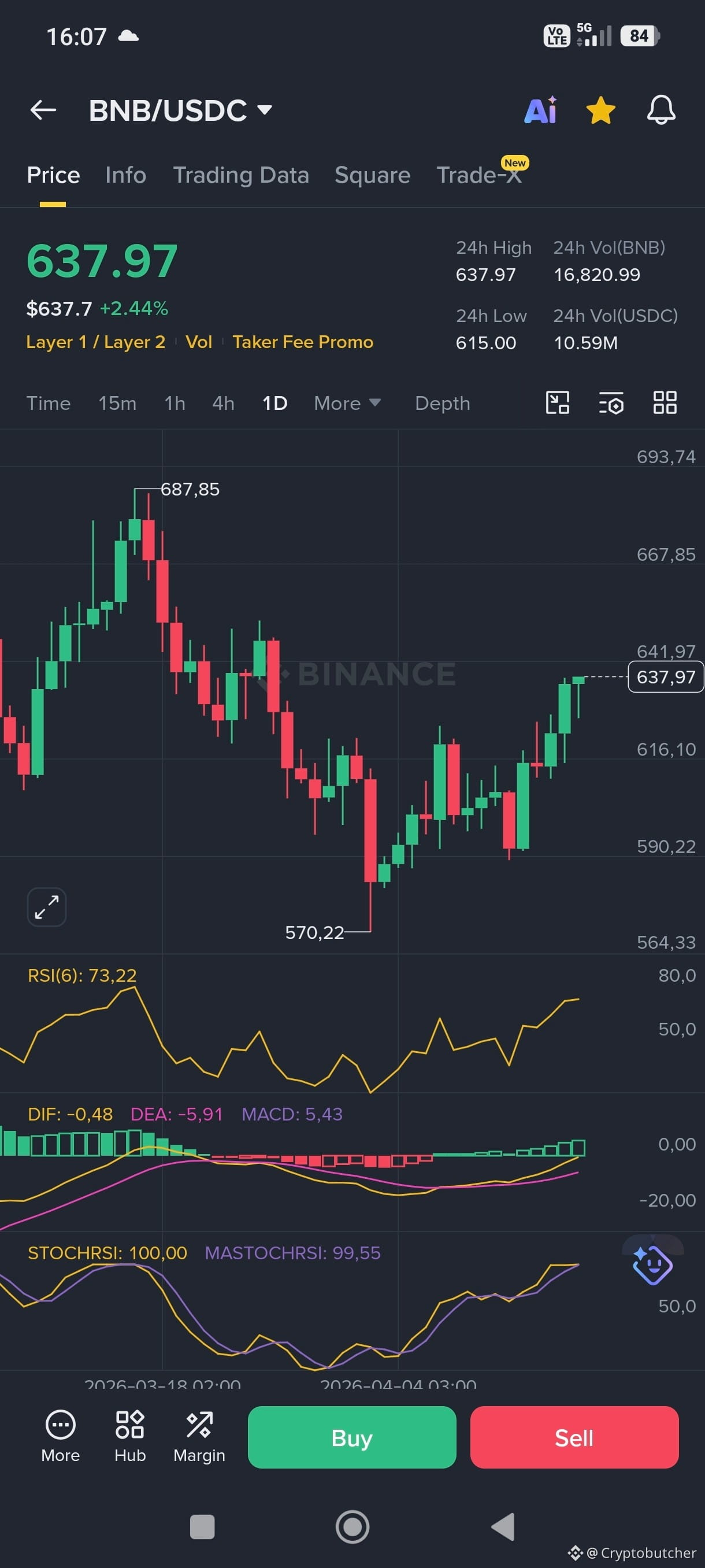The width and height of the screenshot is (705, 1568).
Task: Tap the Android back triangle button
Action: pyautogui.click(x=503, y=1526)
